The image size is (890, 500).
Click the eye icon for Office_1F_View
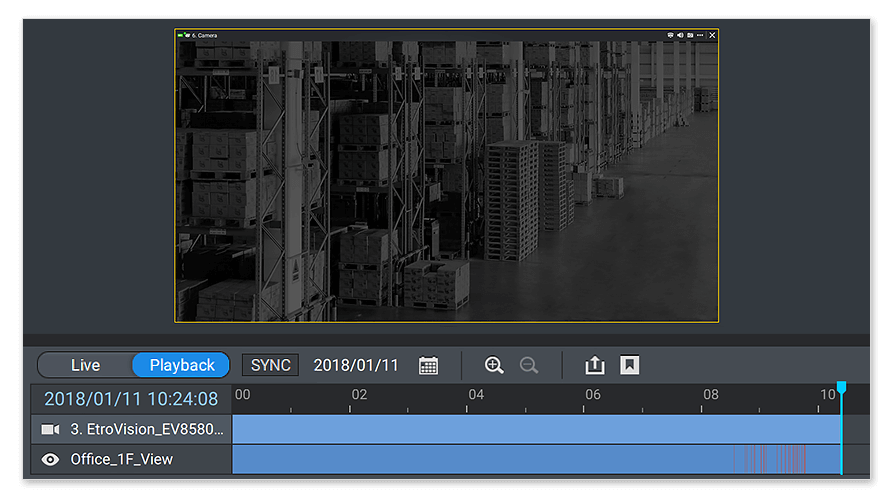coord(50,460)
